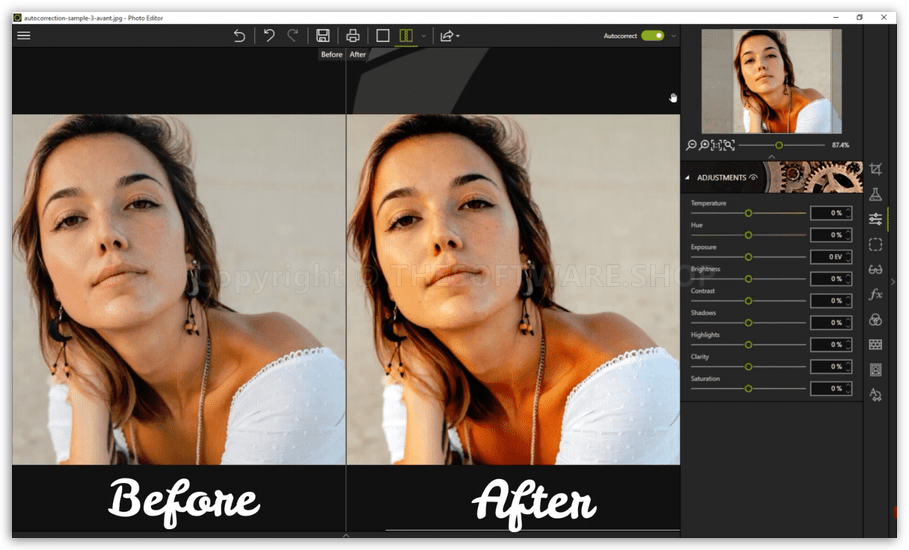Select the split before/after view icon
The image size is (909, 550).
(406, 36)
